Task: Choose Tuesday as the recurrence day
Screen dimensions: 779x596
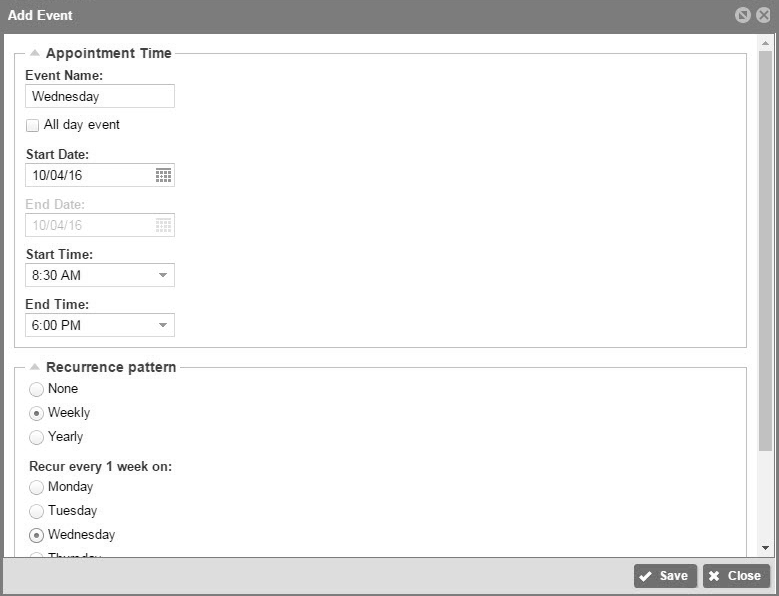Action: pyautogui.click(x=36, y=511)
